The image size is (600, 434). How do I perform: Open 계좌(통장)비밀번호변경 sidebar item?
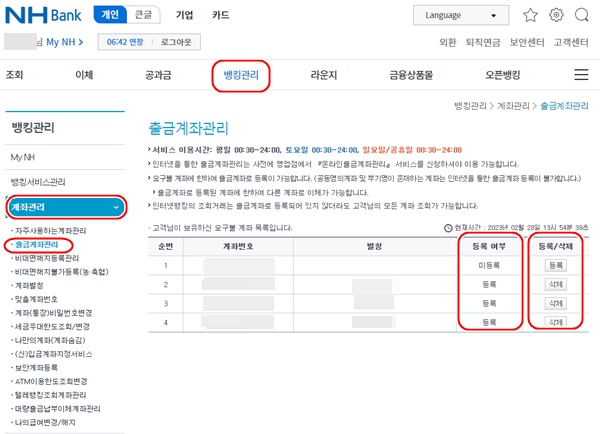coord(53,313)
